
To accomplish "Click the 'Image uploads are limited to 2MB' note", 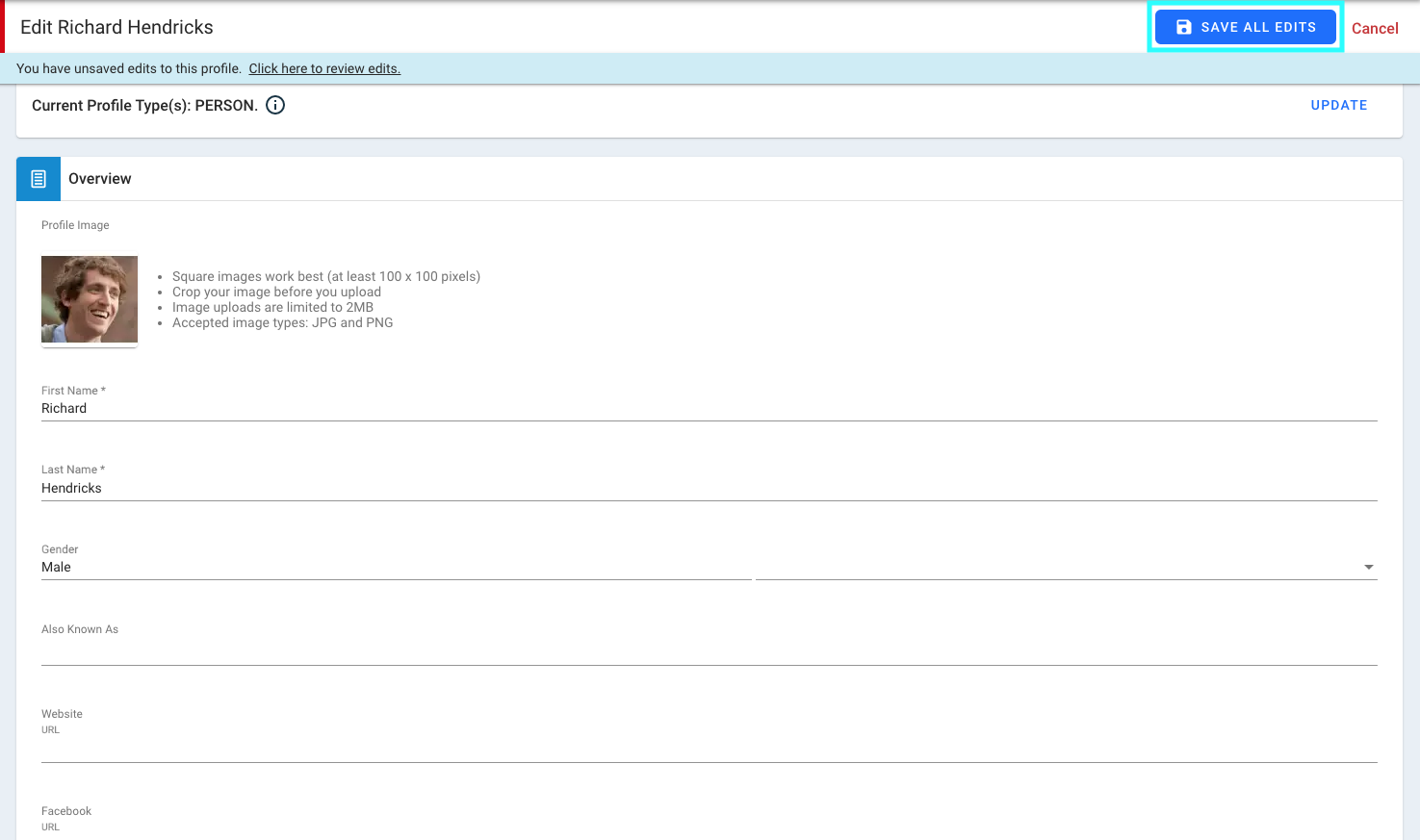I will point(272,307).
